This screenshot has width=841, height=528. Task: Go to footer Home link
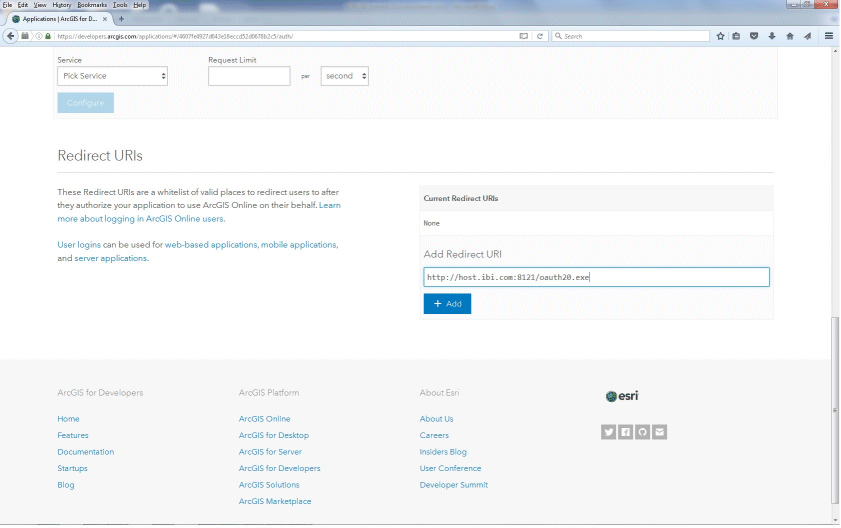tap(68, 419)
